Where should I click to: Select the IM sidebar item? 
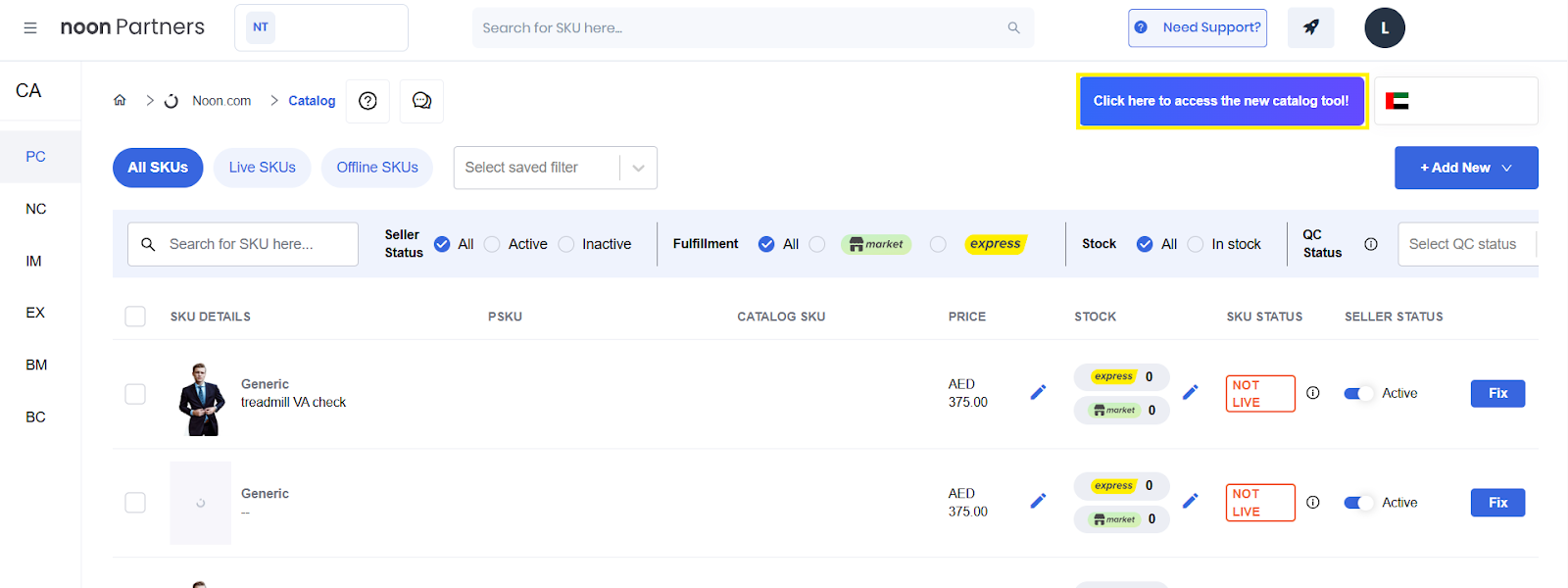click(34, 261)
